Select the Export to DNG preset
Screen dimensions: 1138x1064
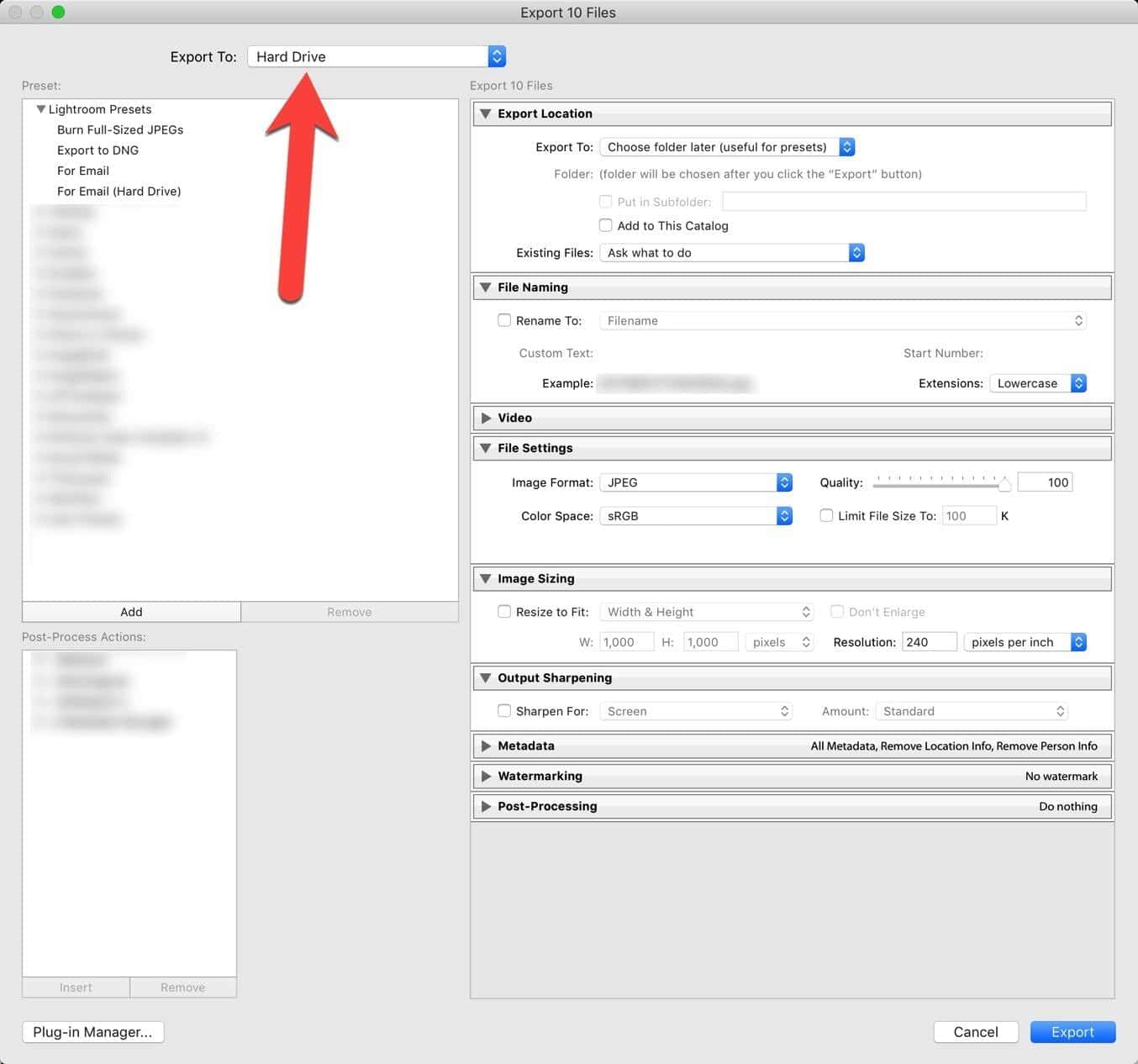click(x=97, y=150)
